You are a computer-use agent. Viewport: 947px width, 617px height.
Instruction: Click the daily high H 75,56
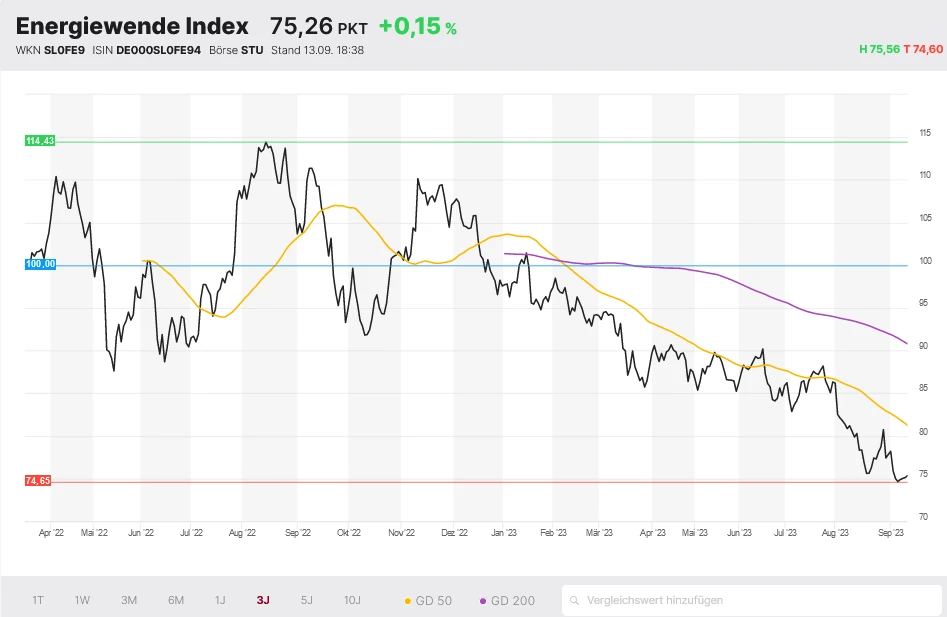tap(878, 49)
